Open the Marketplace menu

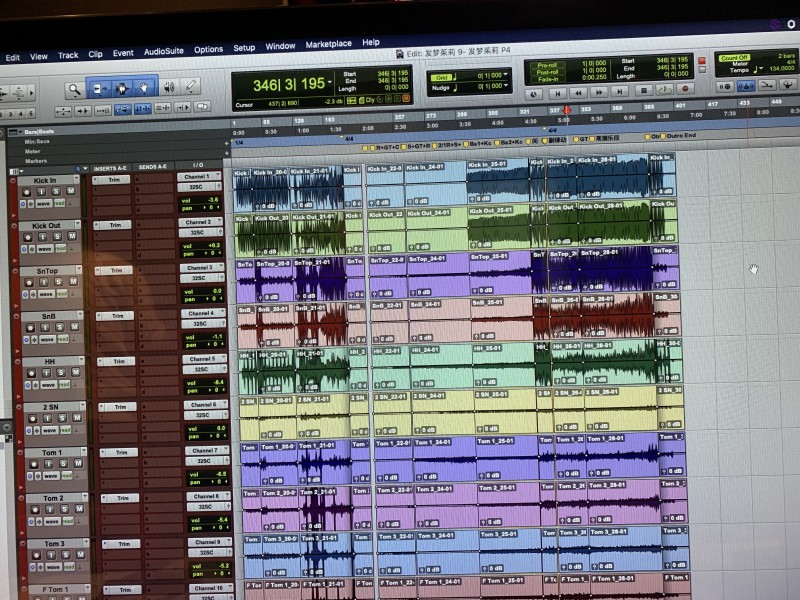click(329, 44)
